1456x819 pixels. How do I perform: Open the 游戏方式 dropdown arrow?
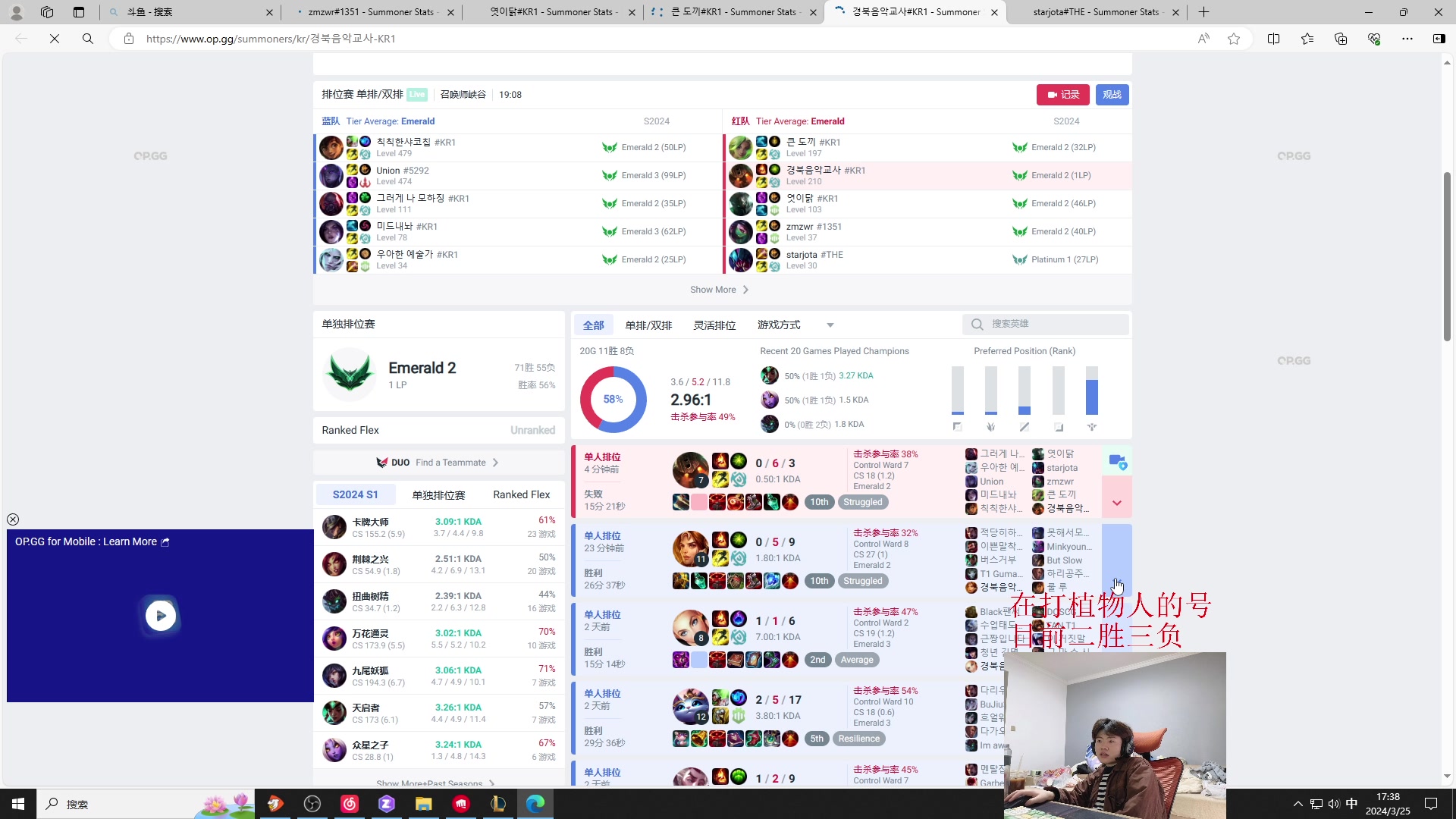click(830, 325)
